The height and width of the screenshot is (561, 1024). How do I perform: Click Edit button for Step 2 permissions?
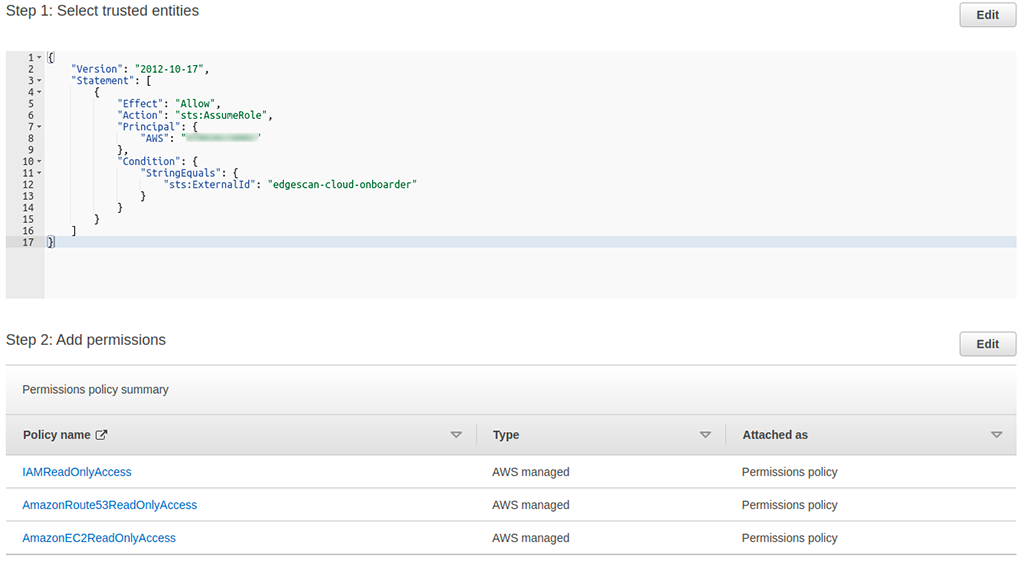(x=987, y=344)
